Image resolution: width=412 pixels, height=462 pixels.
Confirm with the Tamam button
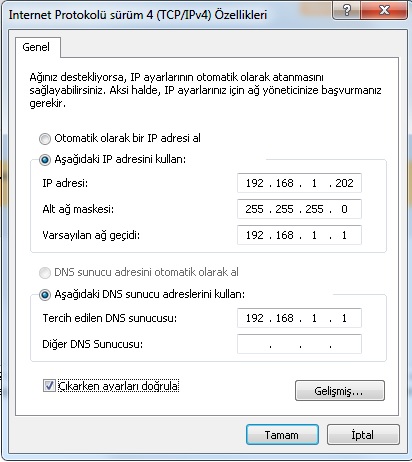pyautogui.click(x=282, y=435)
